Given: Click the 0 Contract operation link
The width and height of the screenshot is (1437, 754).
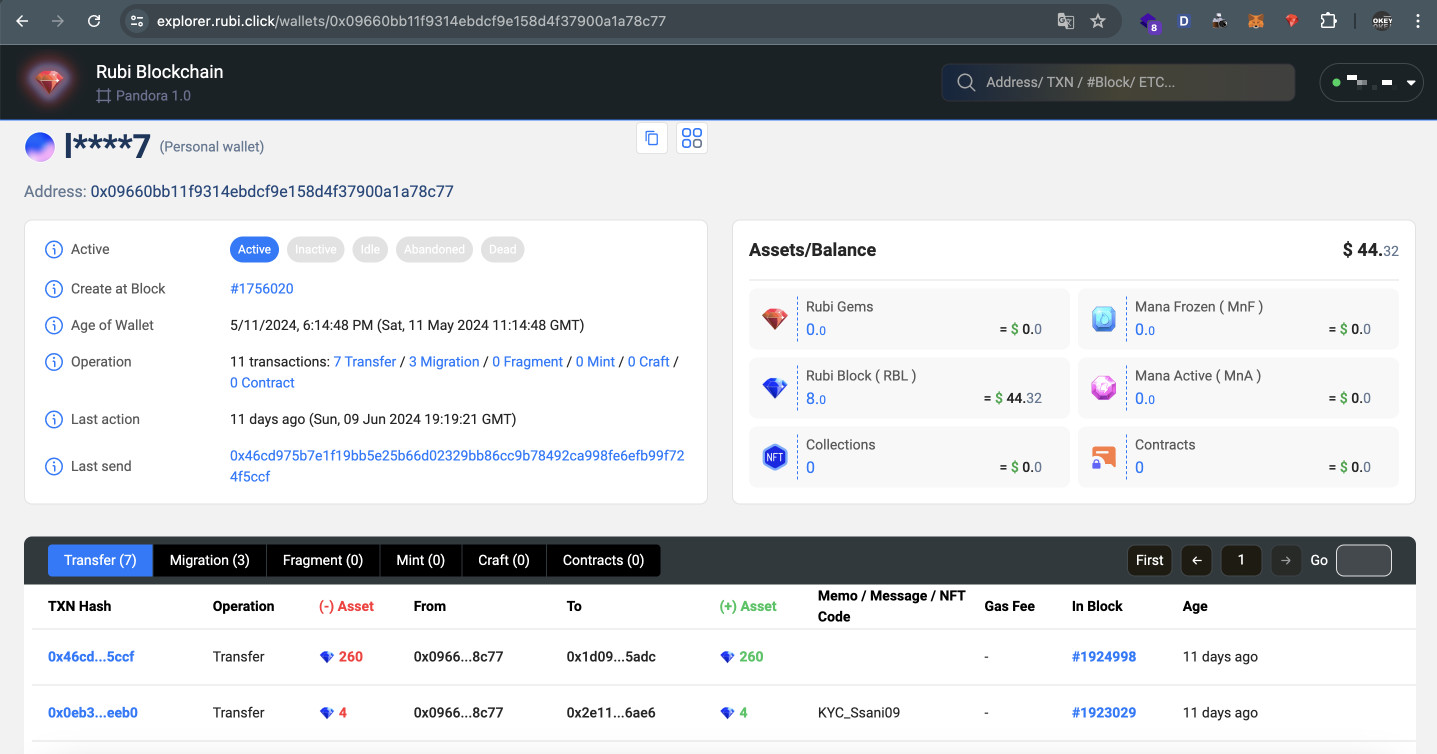Looking at the screenshot, I should point(262,383).
